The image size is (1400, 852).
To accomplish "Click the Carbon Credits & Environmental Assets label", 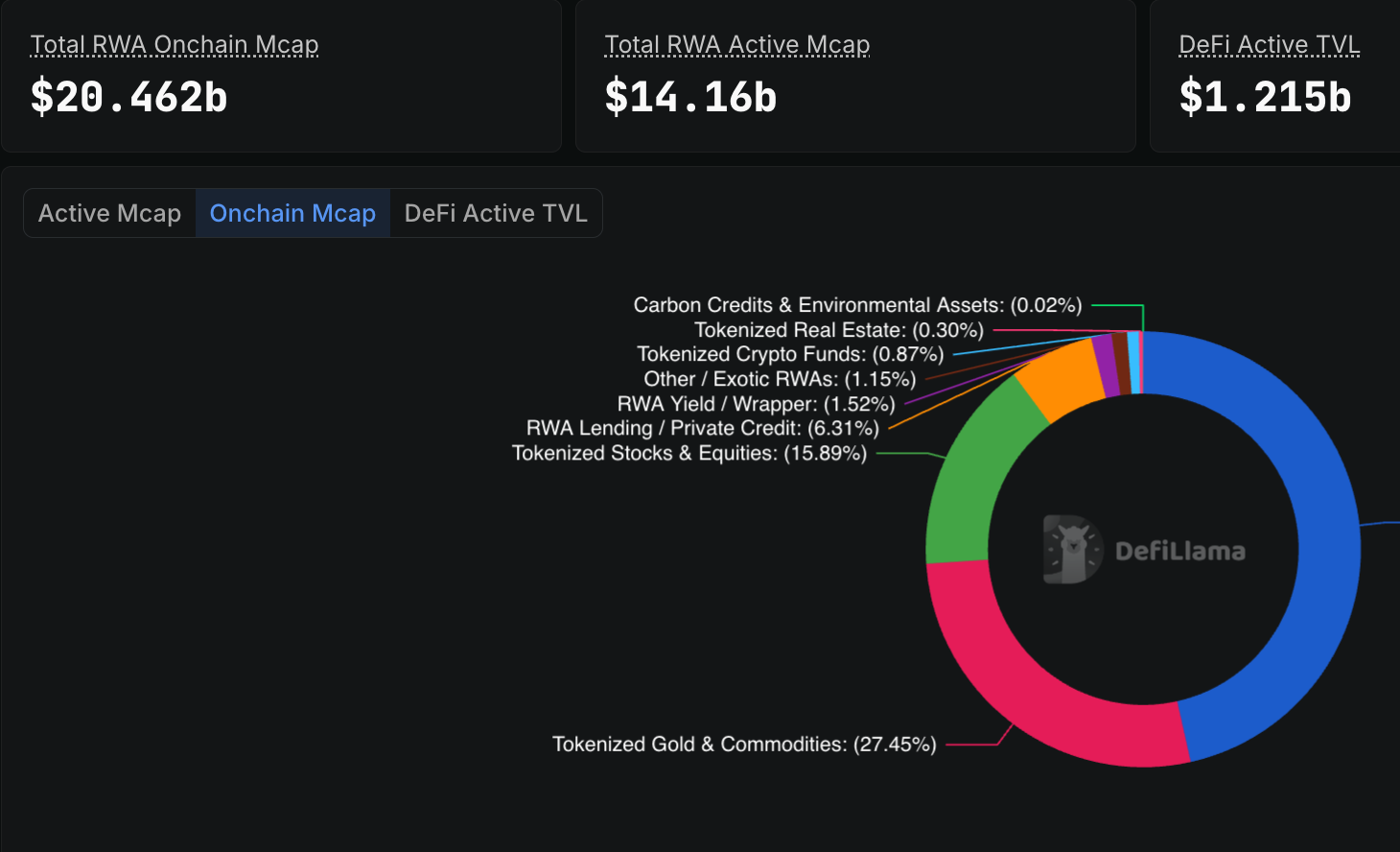I will tap(857, 305).
